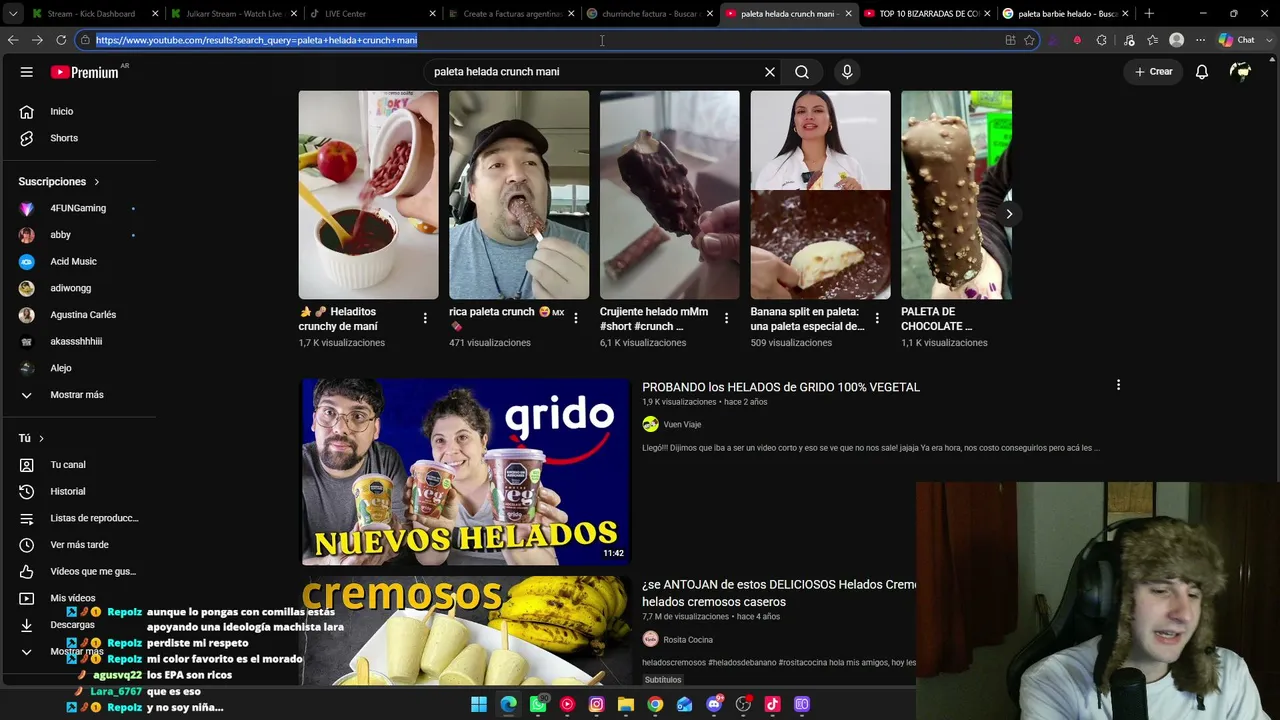The width and height of the screenshot is (1280, 720).
Task: Open the Windows Start menu
Action: coord(479,704)
